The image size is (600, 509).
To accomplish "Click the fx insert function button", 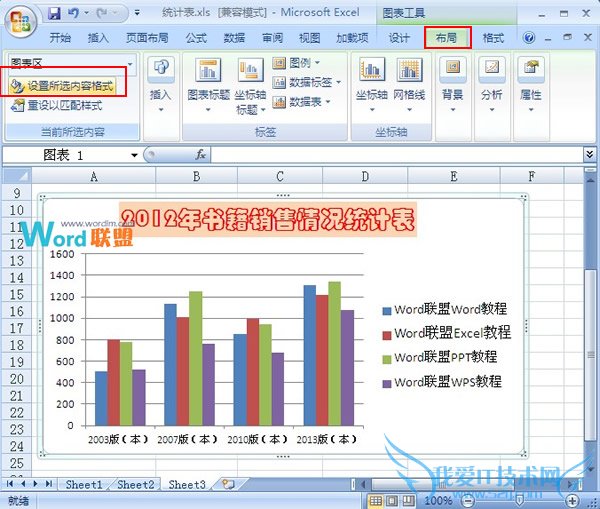I will pos(200,155).
